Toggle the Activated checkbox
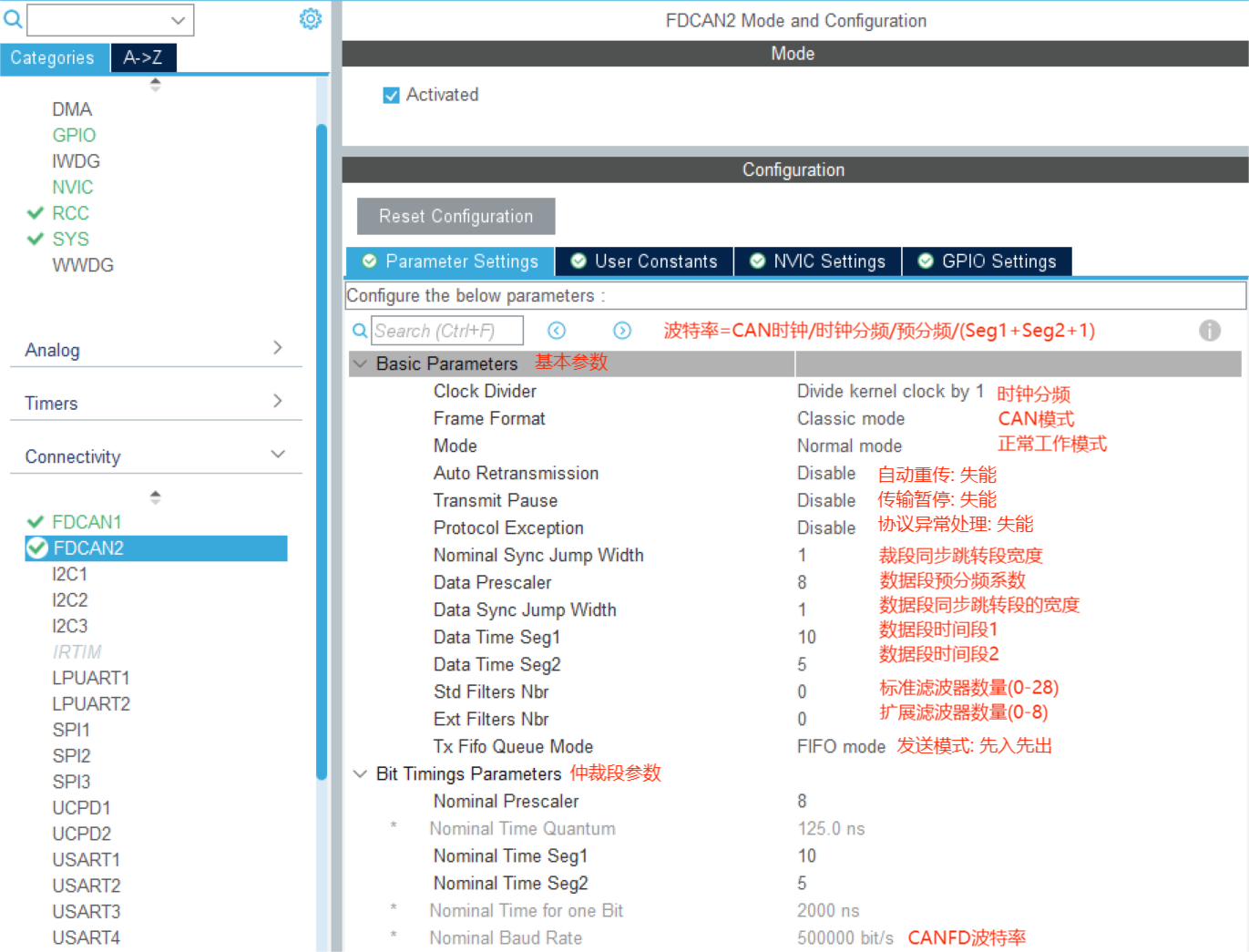This screenshot has width=1249, height=952. [x=392, y=96]
